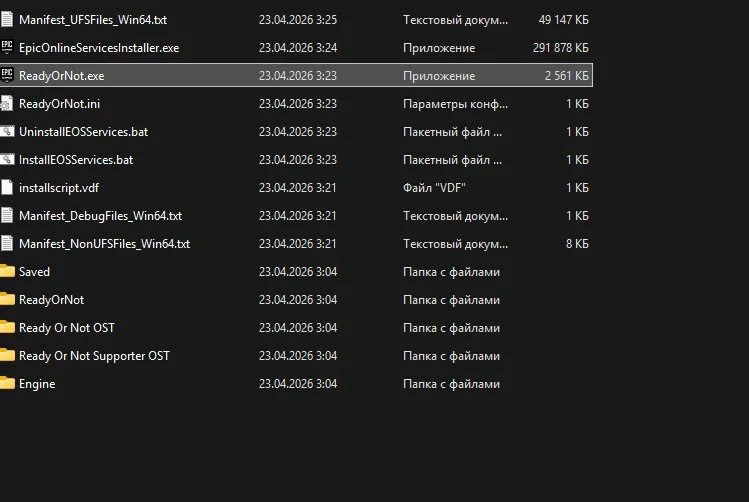Click the Ready Or Not OST folder icon
The width and height of the screenshot is (749, 502).
pyautogui.click(x=7, y=327)
